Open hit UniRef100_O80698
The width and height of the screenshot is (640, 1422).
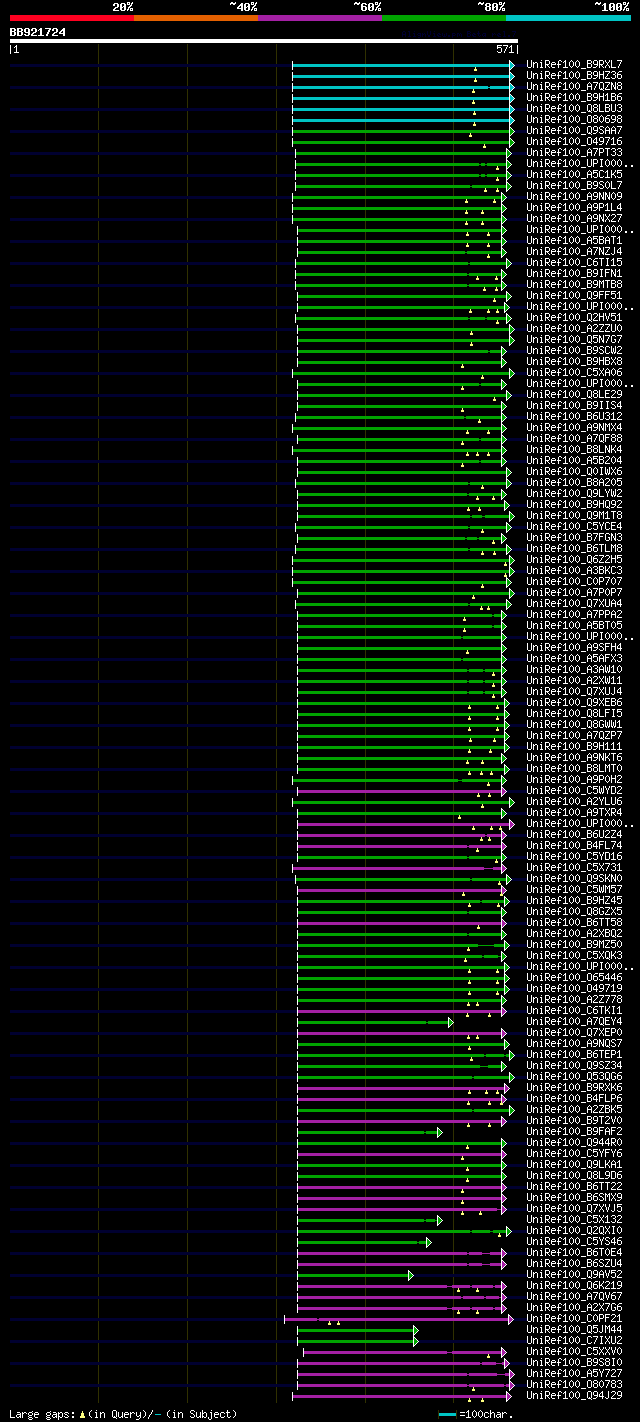[x=574, y=119]
